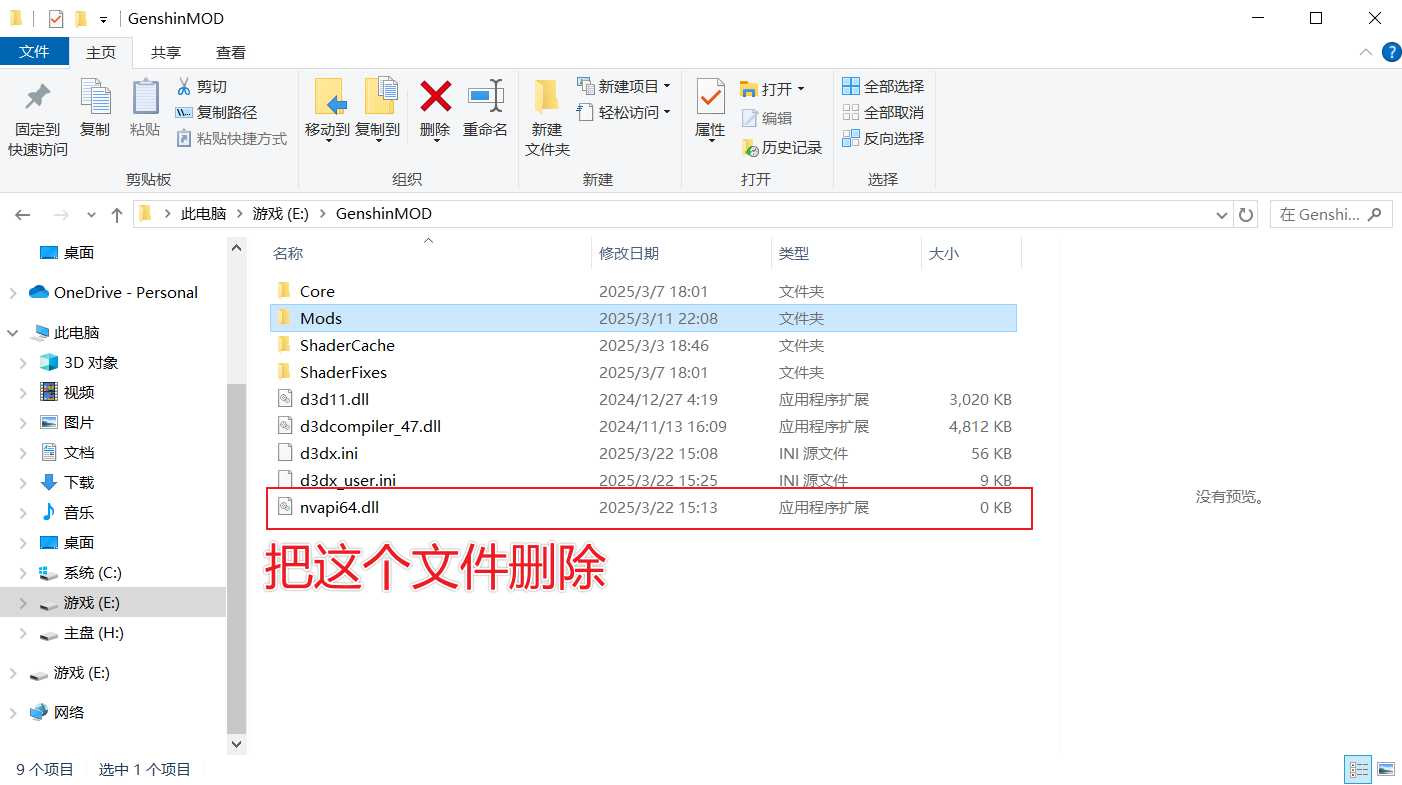This screenshot has width=1402, height=785.
Task: Refresh the folder with the refresh icon
Action: click(x=1243, y=213)
